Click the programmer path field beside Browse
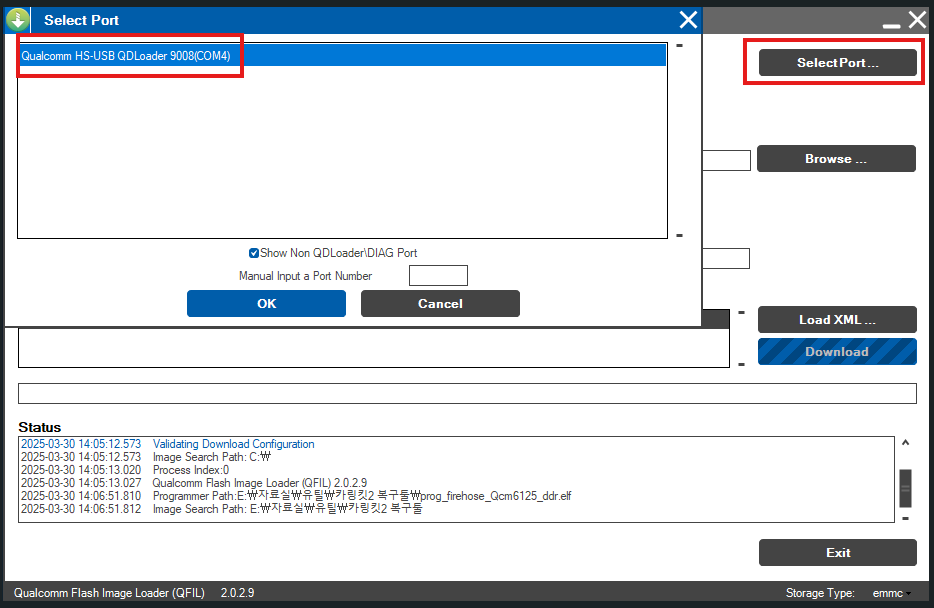 pyautogui.click(x=726, y=161)
